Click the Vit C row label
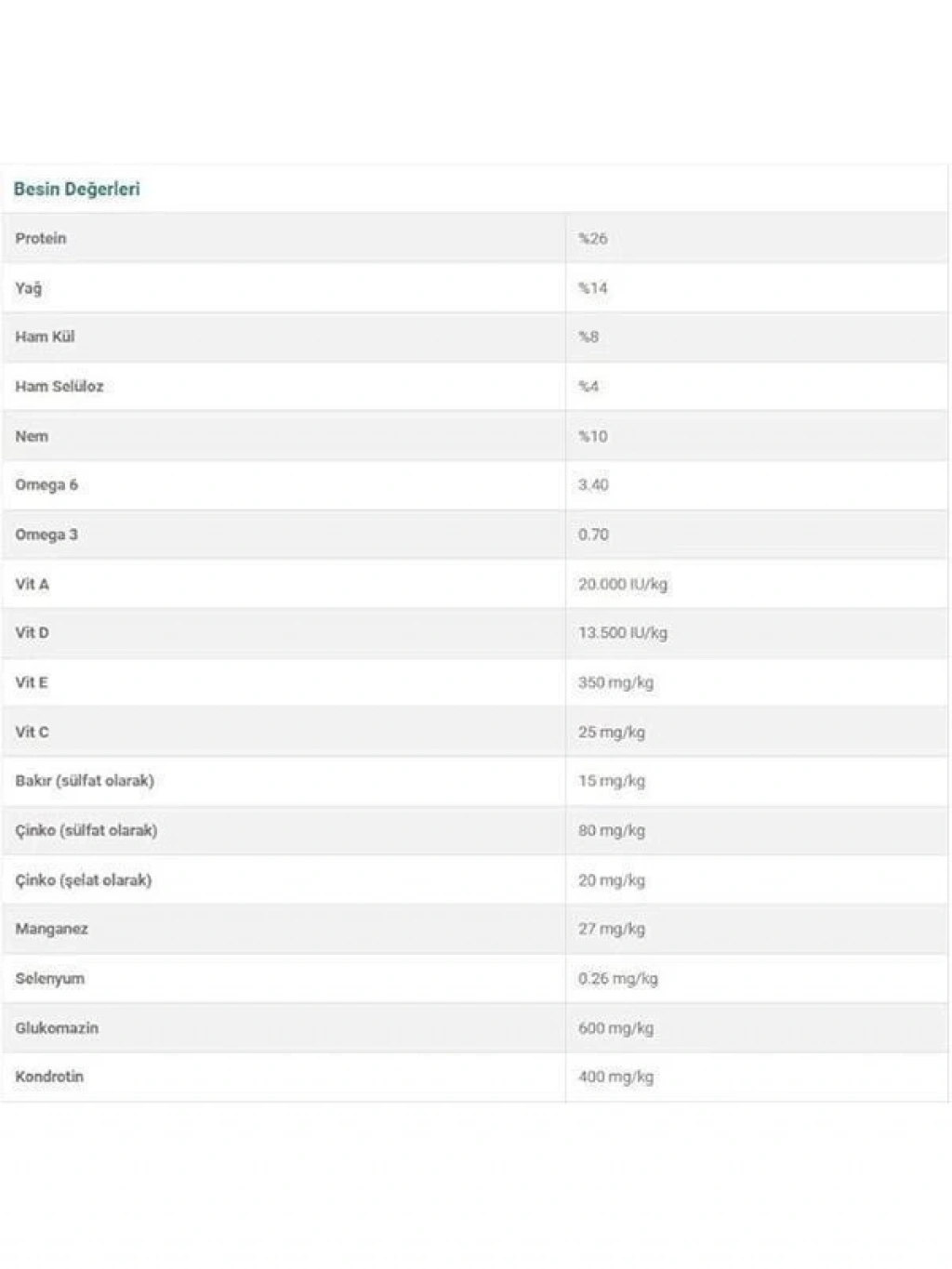Image resolution: width=952 pixels, height=1269 pixels. [x=33, y=732]
